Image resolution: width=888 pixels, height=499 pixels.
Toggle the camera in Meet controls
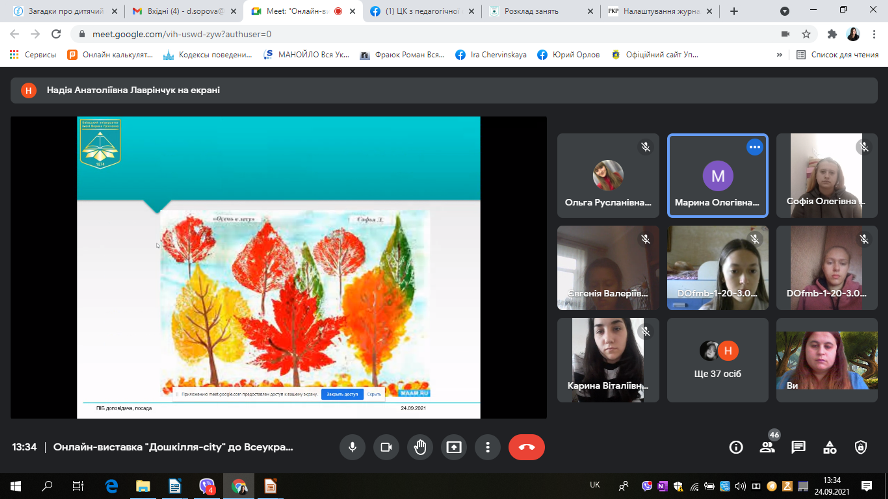(386, 447)
